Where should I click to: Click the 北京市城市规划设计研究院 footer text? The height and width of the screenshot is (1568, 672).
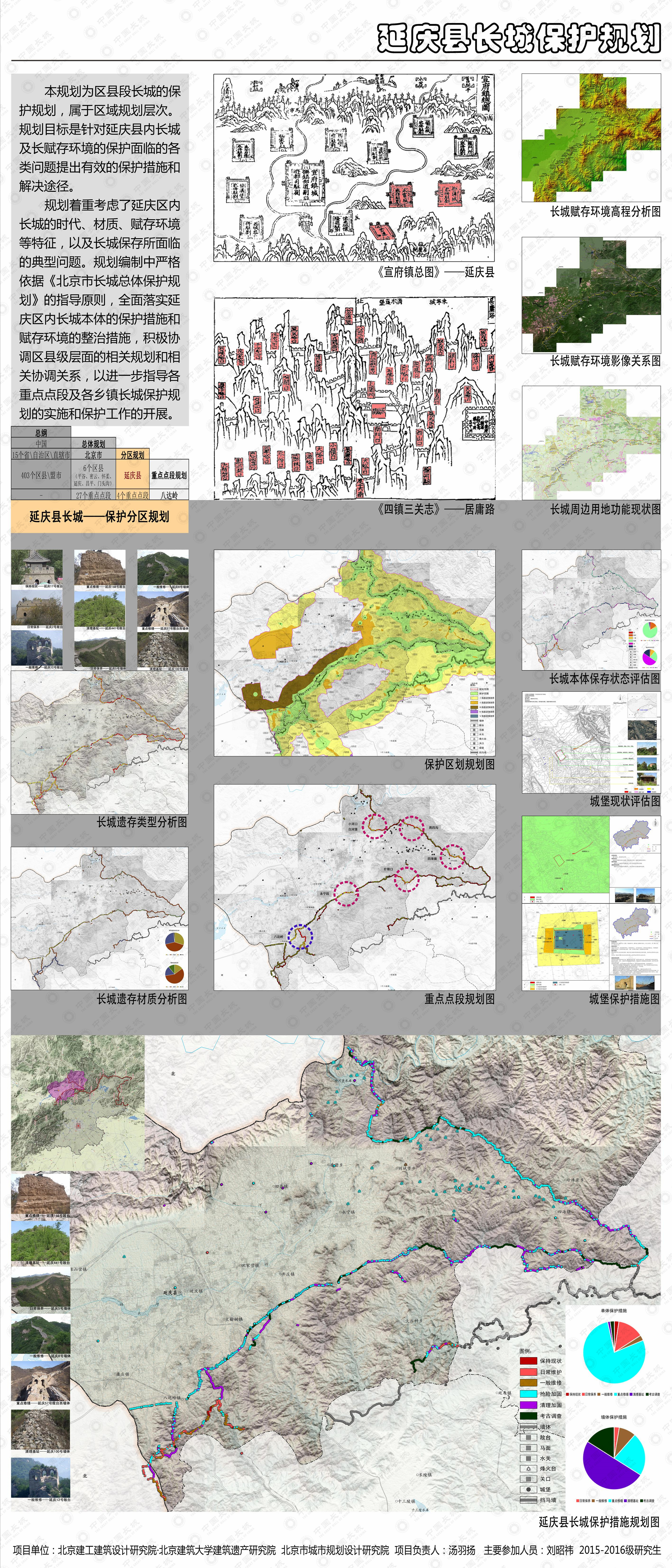(335, 1550)
